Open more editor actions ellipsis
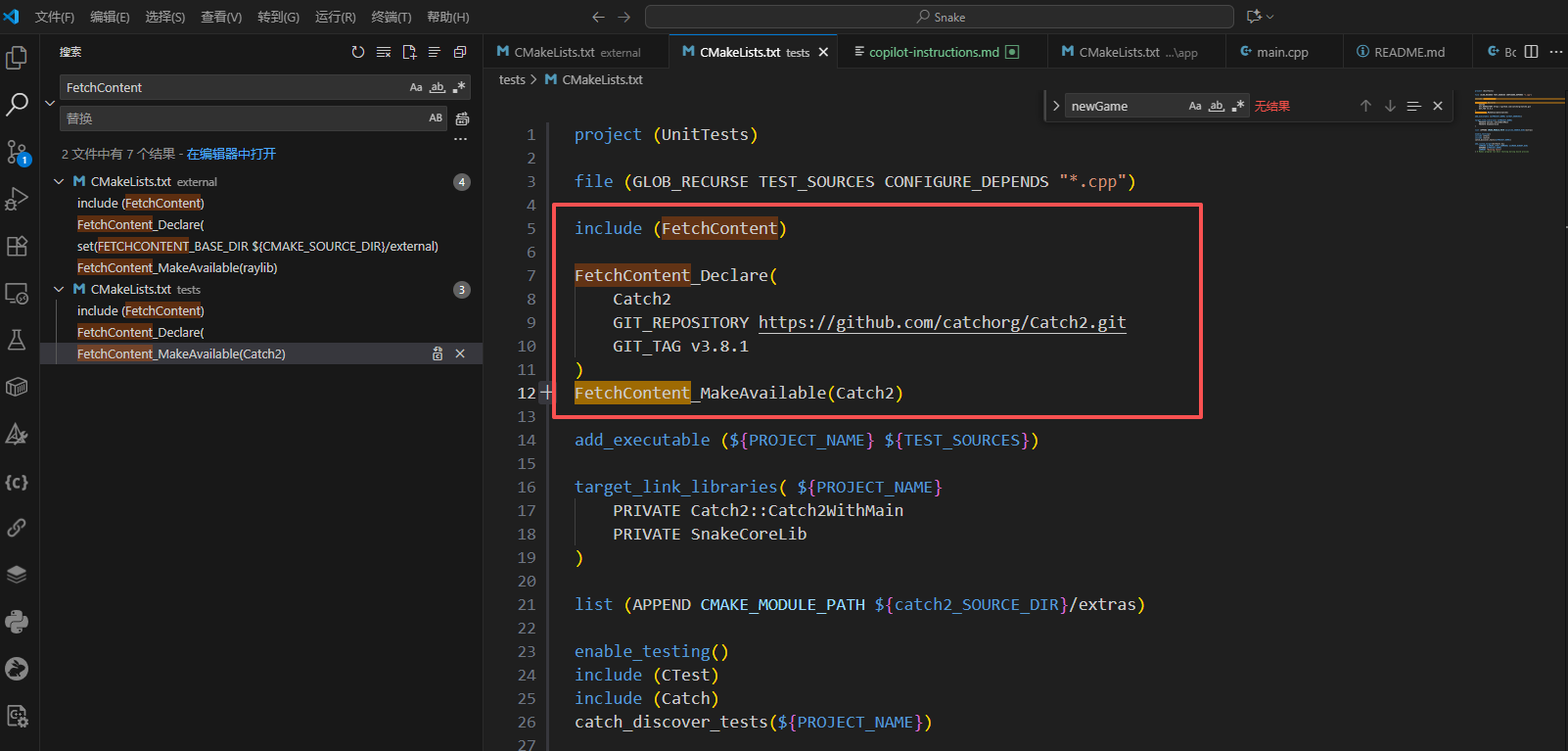The image size is (1568, 751). pyautogui.click(x=1556, y=52)
